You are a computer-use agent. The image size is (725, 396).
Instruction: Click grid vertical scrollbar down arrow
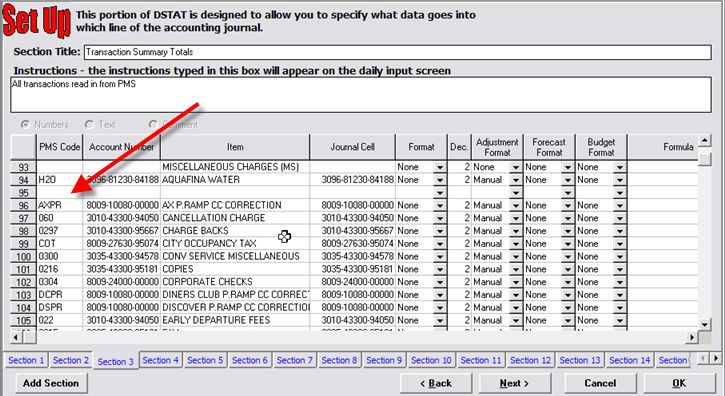(x=704, y=324)
